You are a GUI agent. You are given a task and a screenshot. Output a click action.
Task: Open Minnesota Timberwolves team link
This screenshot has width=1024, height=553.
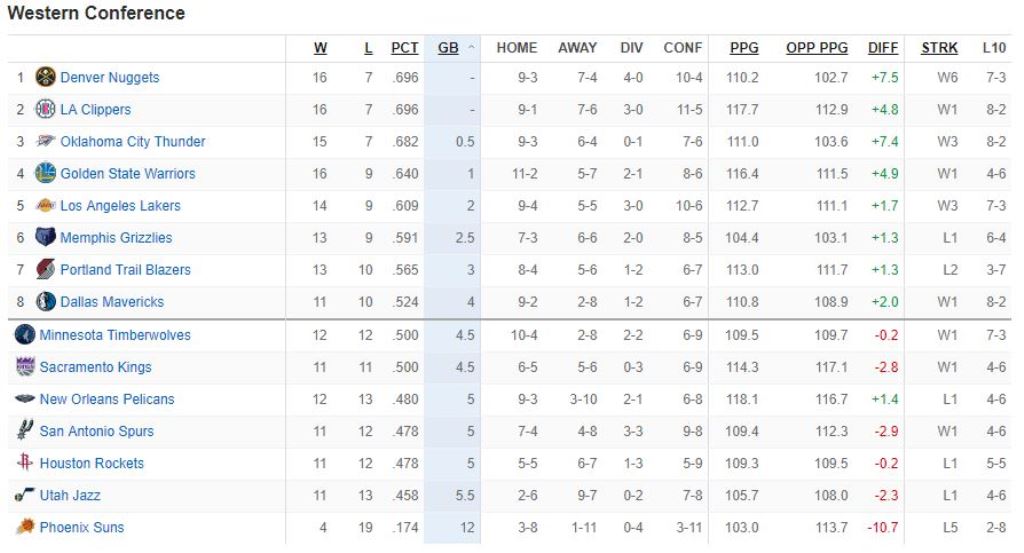pyautogui.click(x=115, y=335)
